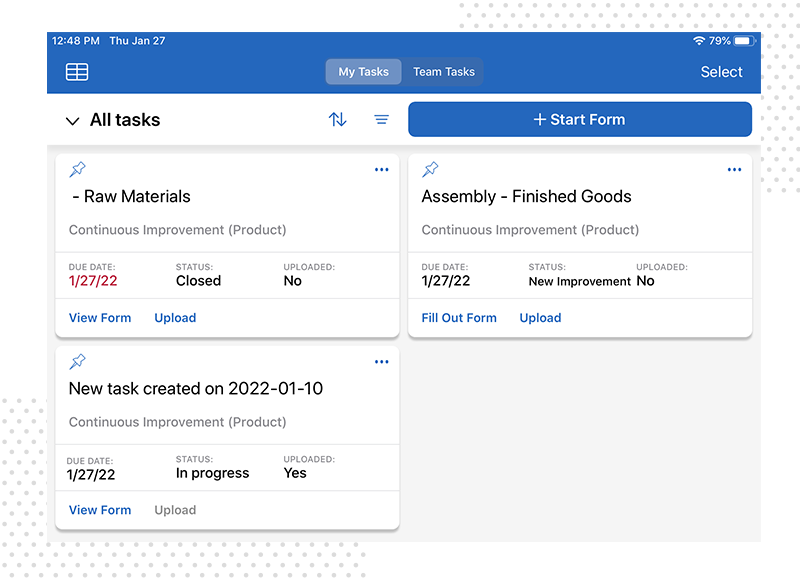Tap Select in the top bar

(x=721, y=72)
